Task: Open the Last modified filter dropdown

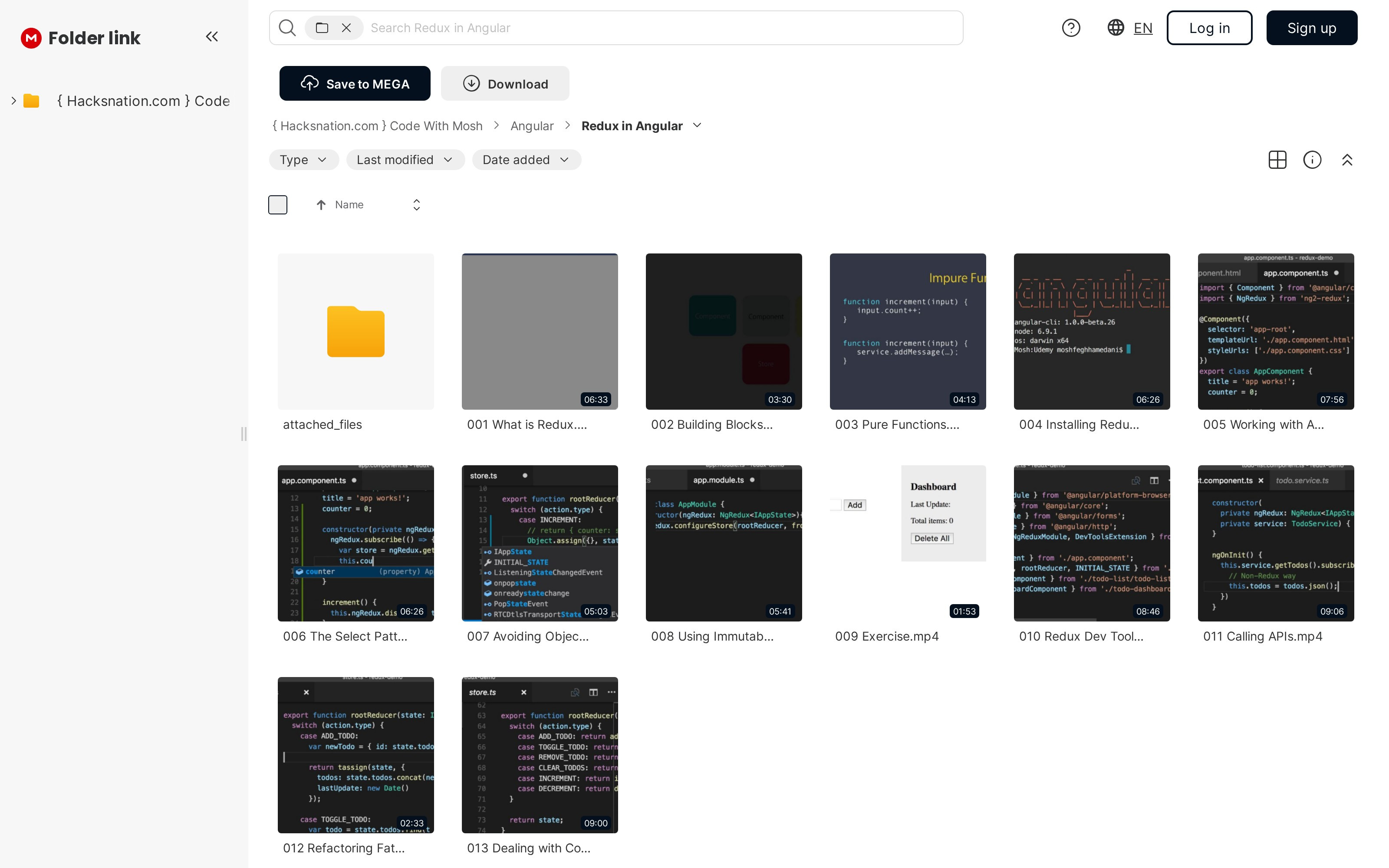Action: pos(405,160)
